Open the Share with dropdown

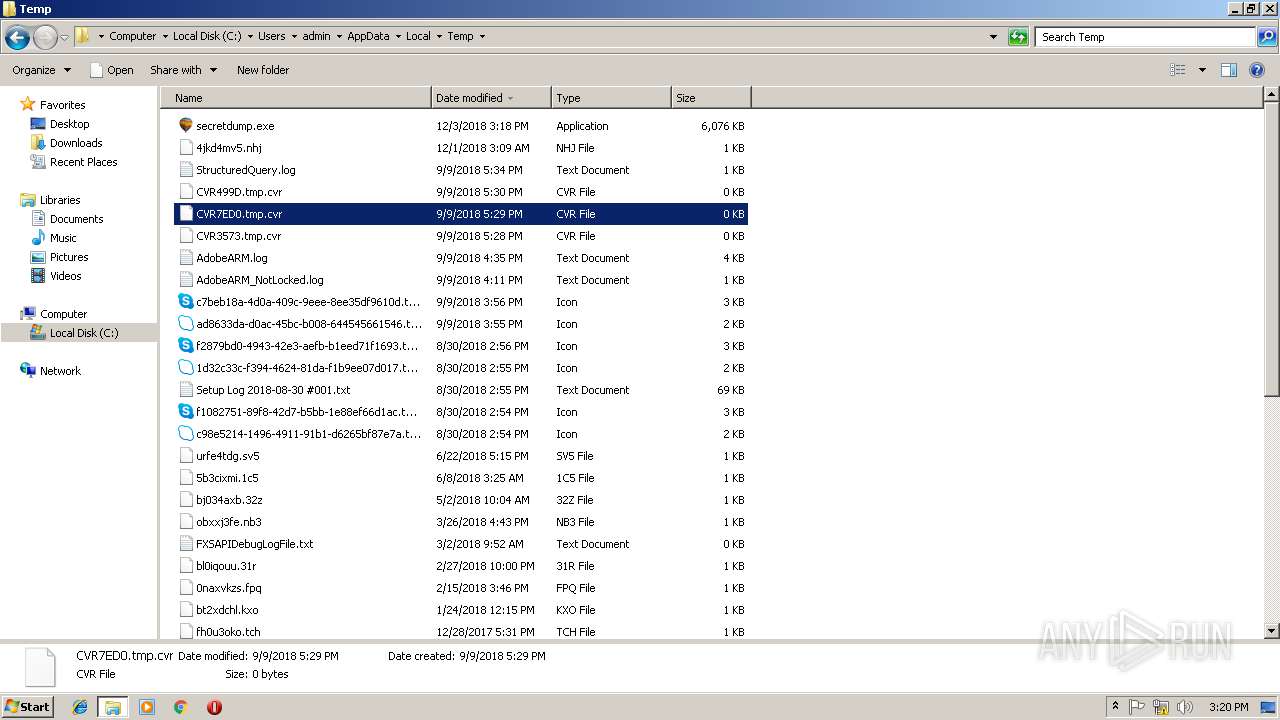tap(183, 70)
